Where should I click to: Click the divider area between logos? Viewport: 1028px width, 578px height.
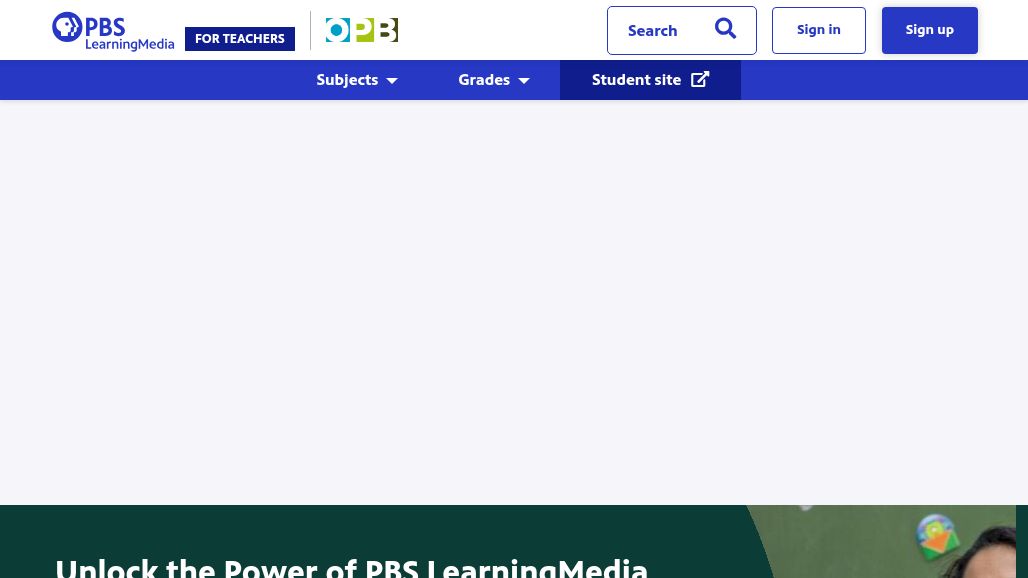310,30
